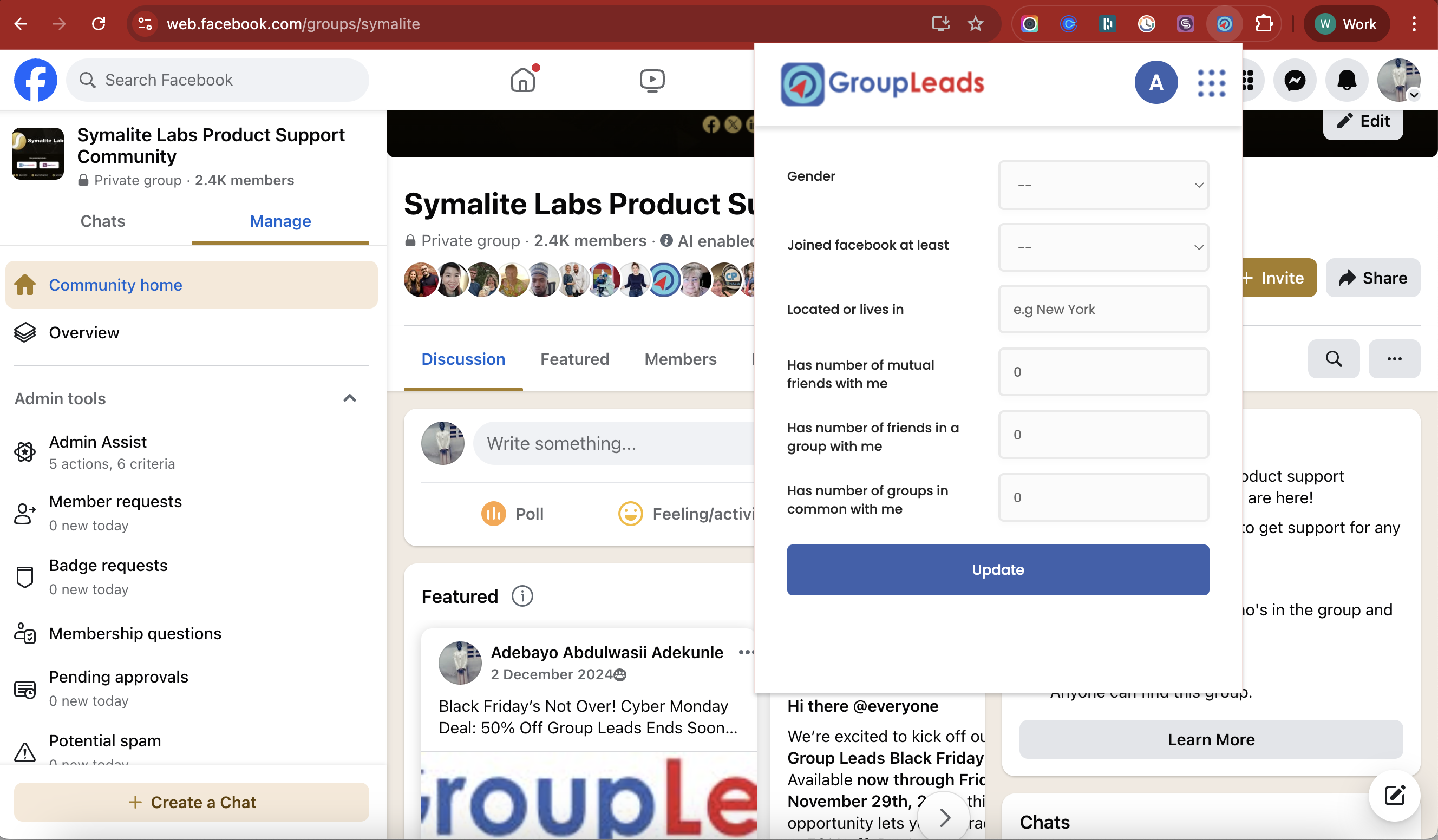Open the Gender dropdown
This screenshot has height=840, width=1438.
[x=1103, y=185]
